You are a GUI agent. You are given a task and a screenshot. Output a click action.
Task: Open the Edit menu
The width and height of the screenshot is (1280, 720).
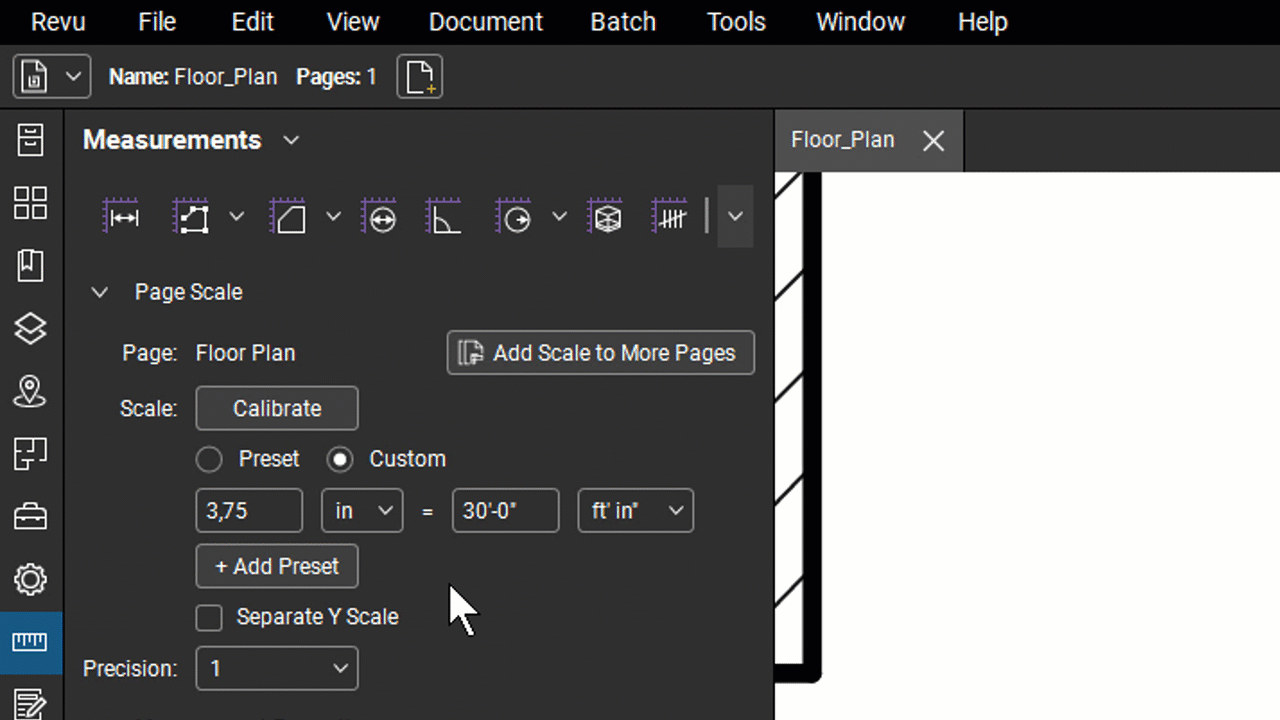(252, 22)
